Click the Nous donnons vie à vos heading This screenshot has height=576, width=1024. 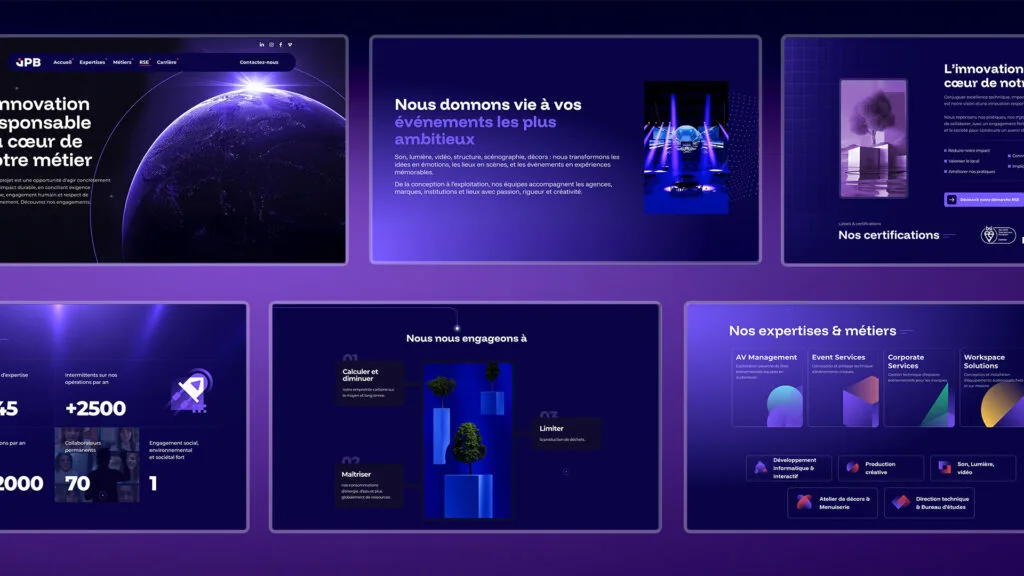[x=488, y=104]
